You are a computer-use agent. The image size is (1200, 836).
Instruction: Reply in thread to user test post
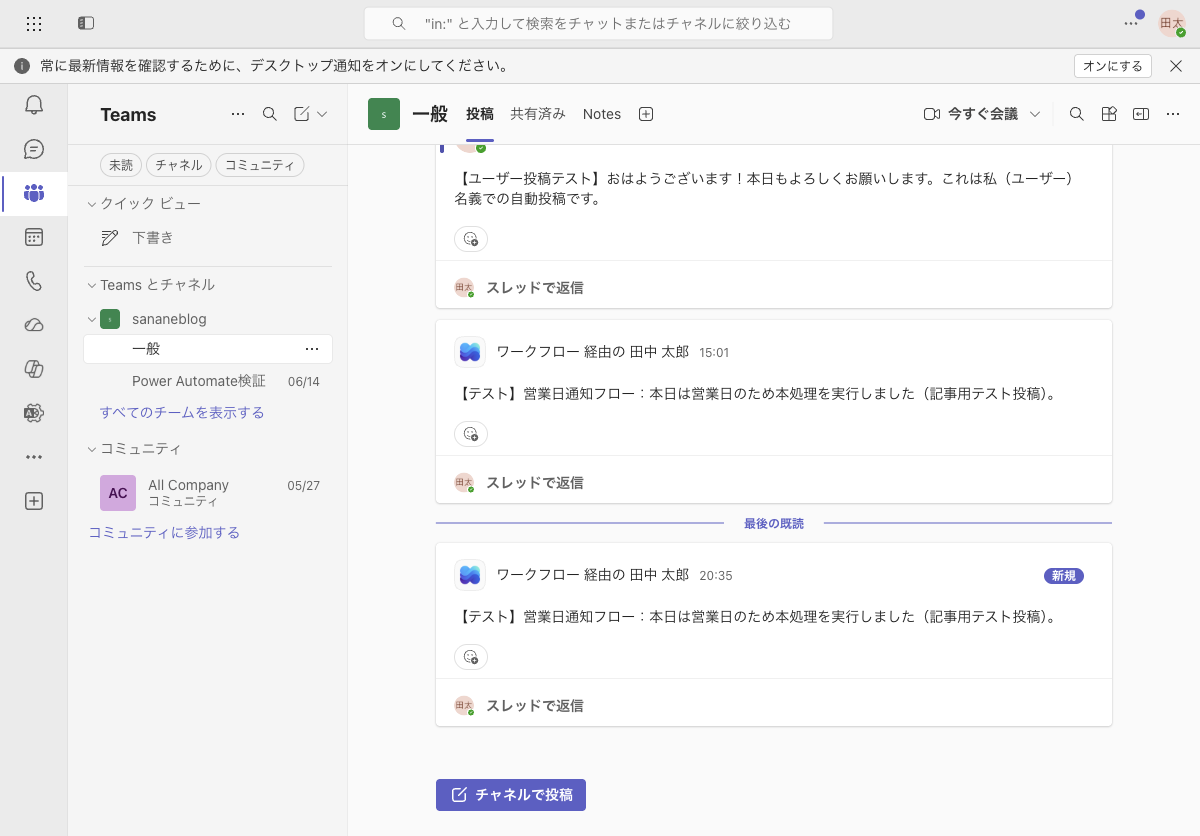tap(535, 287)
